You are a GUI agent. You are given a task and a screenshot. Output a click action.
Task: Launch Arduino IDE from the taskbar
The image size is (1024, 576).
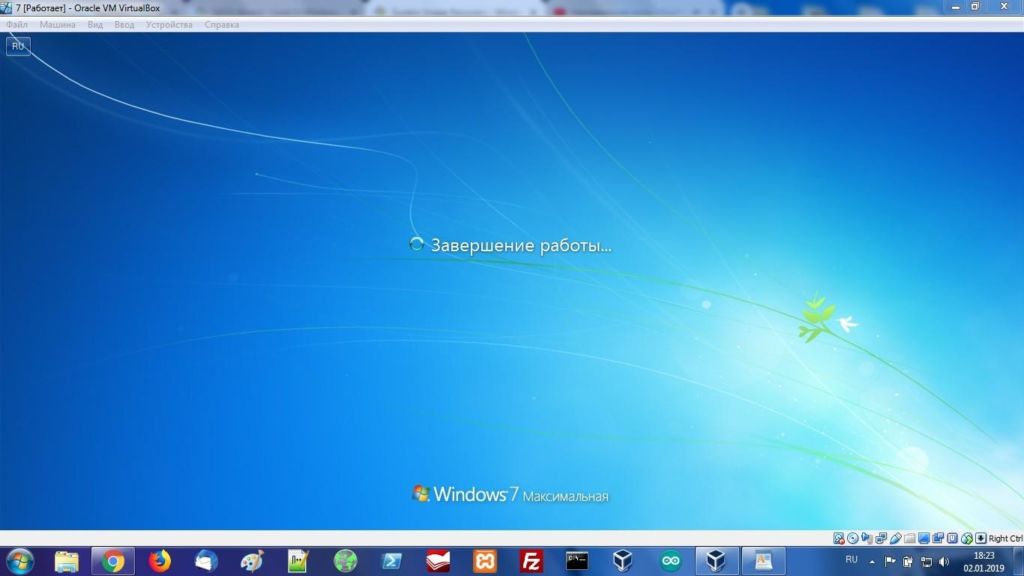pyautogui.click(x=670, y=562)
